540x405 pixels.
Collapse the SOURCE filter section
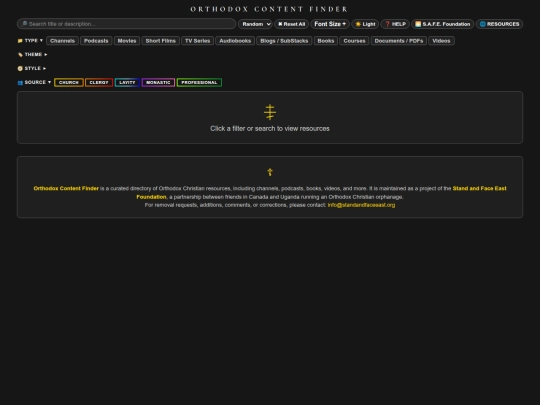[34, 82]
